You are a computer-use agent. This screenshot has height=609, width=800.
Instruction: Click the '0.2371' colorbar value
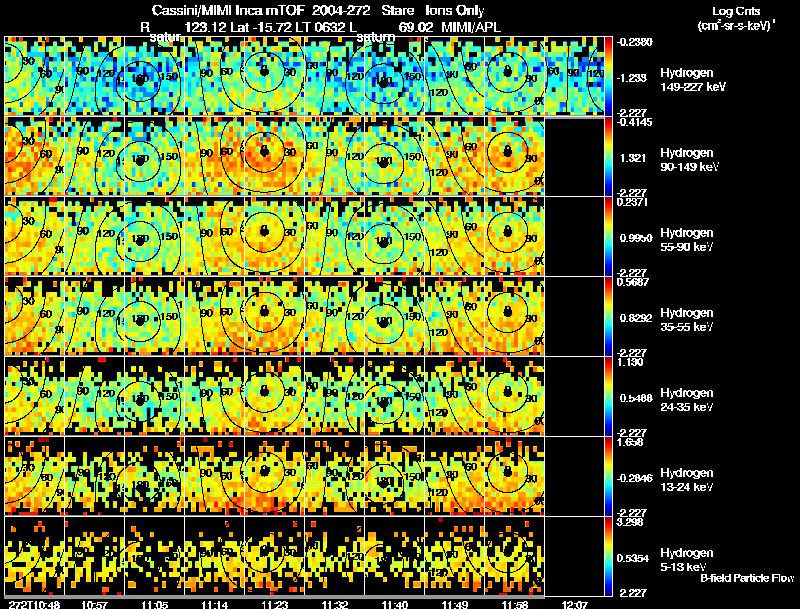(x=633, y=202)
